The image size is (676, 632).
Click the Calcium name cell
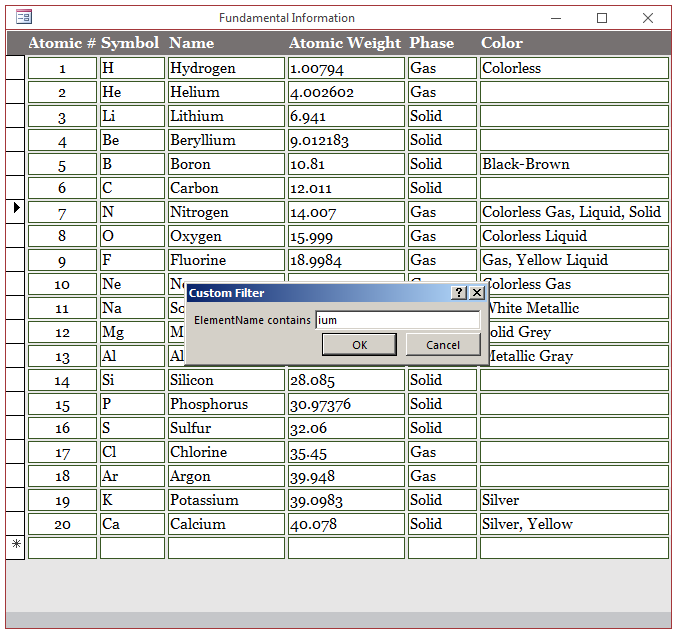point(226,524)
